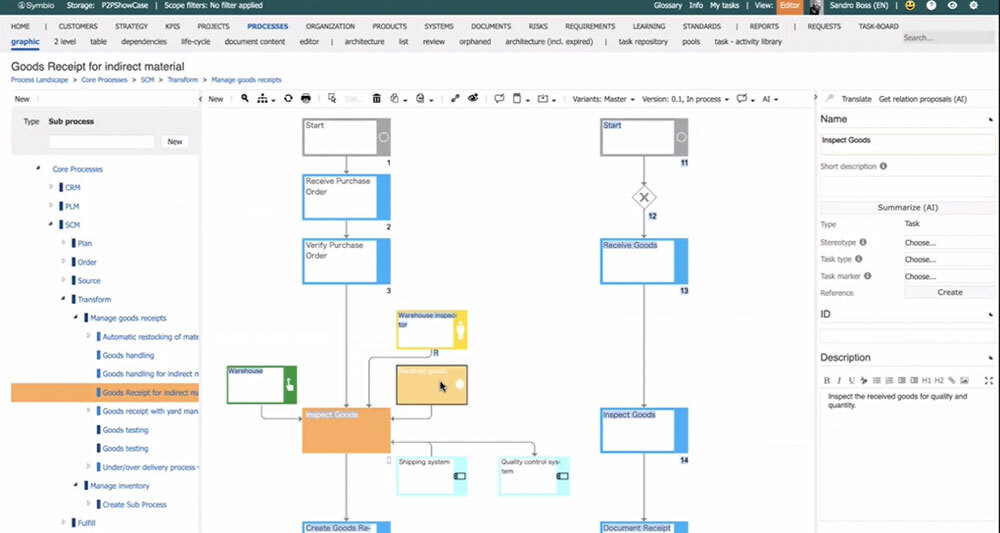Click the Italic formatting icon
Image resolution: width=1000 pixels, height=533 pixels.
839,381
